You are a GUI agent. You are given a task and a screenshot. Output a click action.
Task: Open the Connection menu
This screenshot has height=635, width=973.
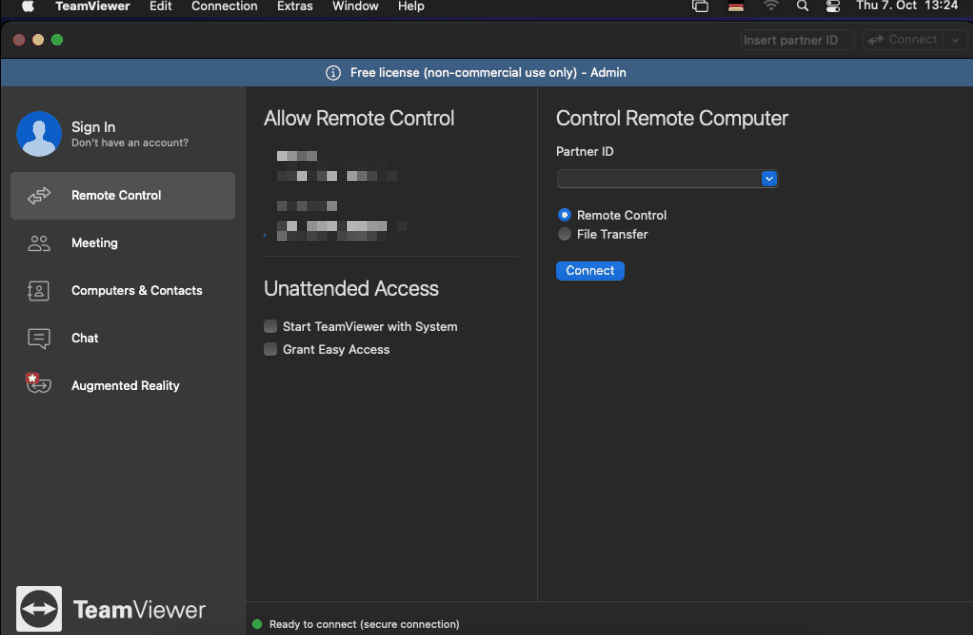tap(224, 6)
